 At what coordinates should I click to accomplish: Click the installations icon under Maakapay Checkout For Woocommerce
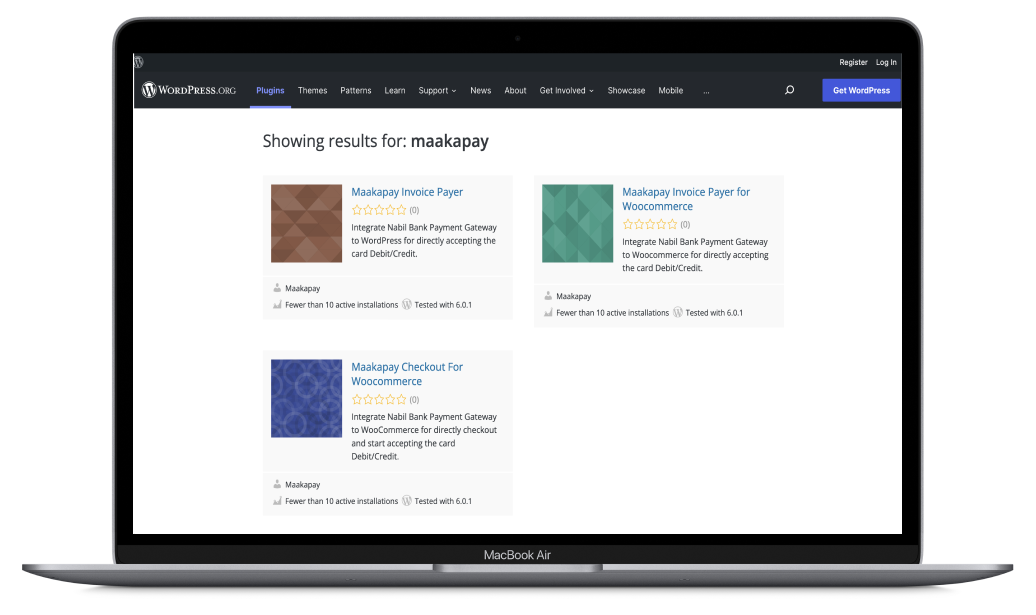(x=277, y=501)
